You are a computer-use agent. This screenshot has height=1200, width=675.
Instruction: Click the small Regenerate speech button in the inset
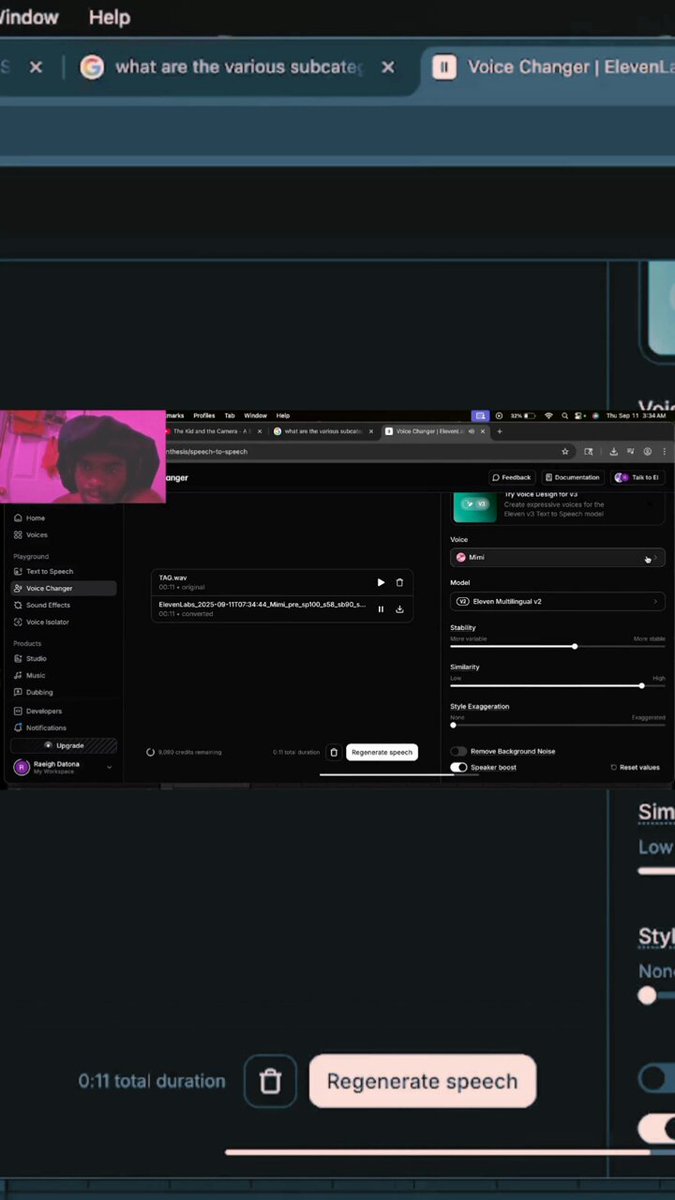(381, 752)
